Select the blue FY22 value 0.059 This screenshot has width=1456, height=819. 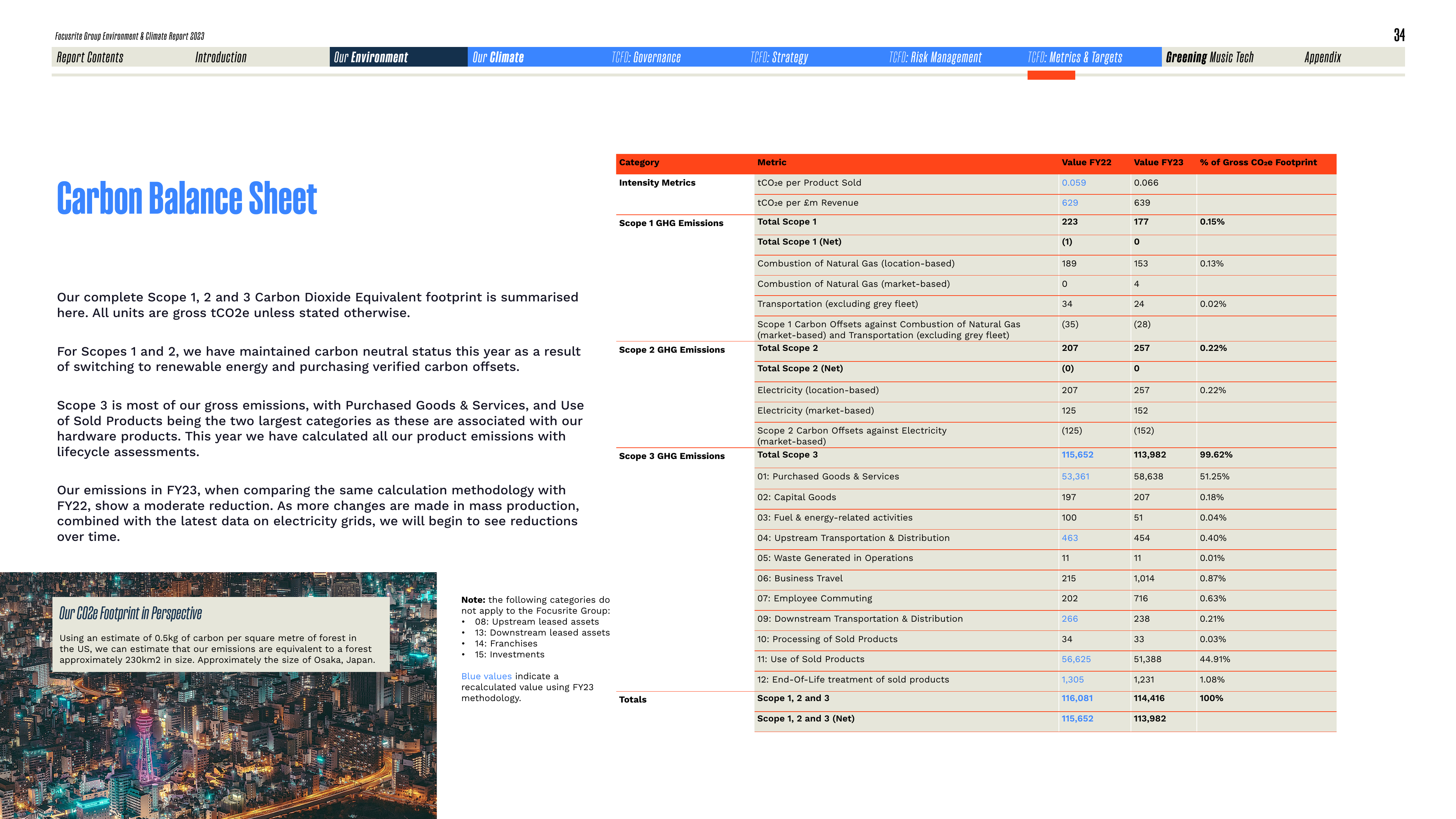pos(1073,183)
